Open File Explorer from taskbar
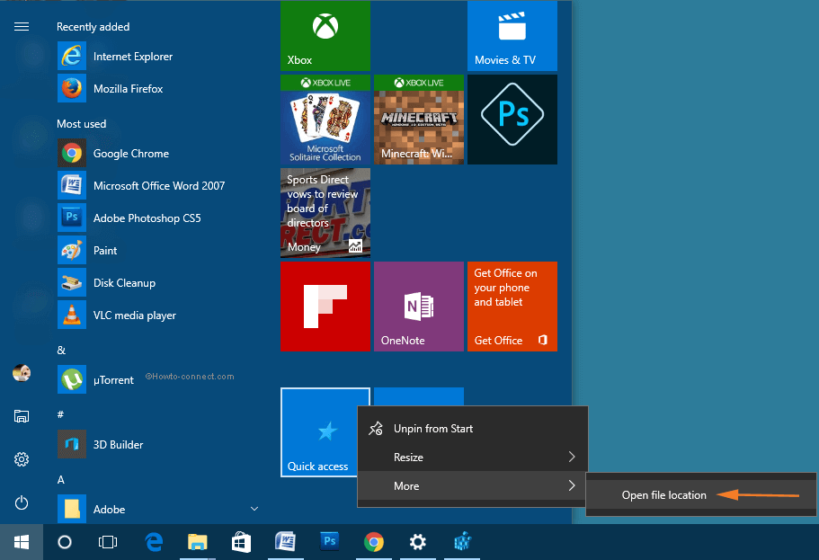Image resolution: width=819 pixels, height=560 pixels. click(x=197, y=542)
